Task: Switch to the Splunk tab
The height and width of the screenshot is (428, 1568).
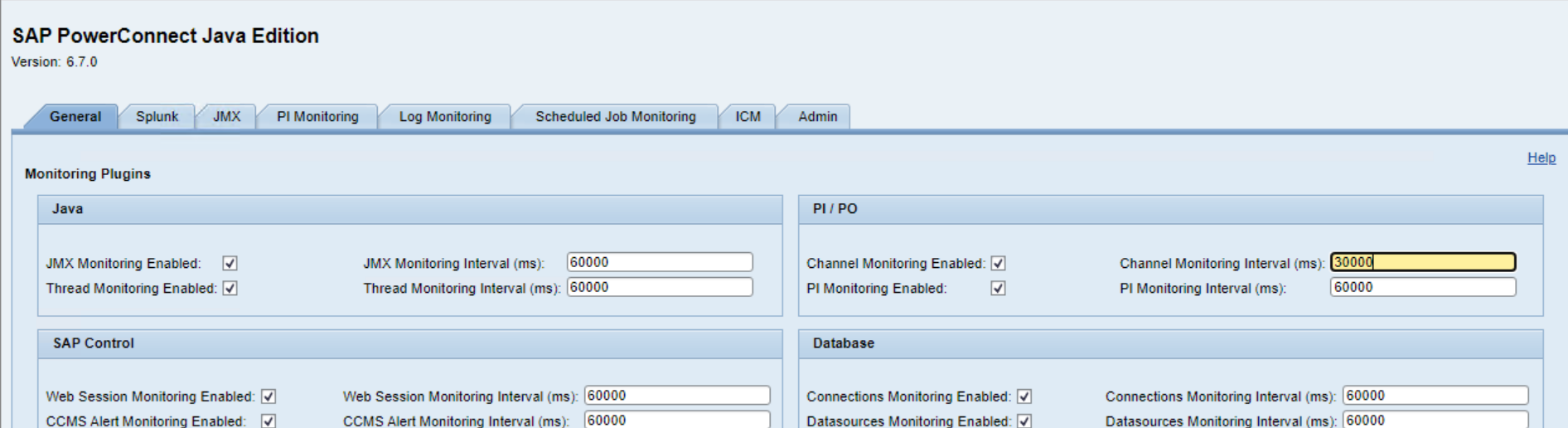Action: (x=157, y=117)
